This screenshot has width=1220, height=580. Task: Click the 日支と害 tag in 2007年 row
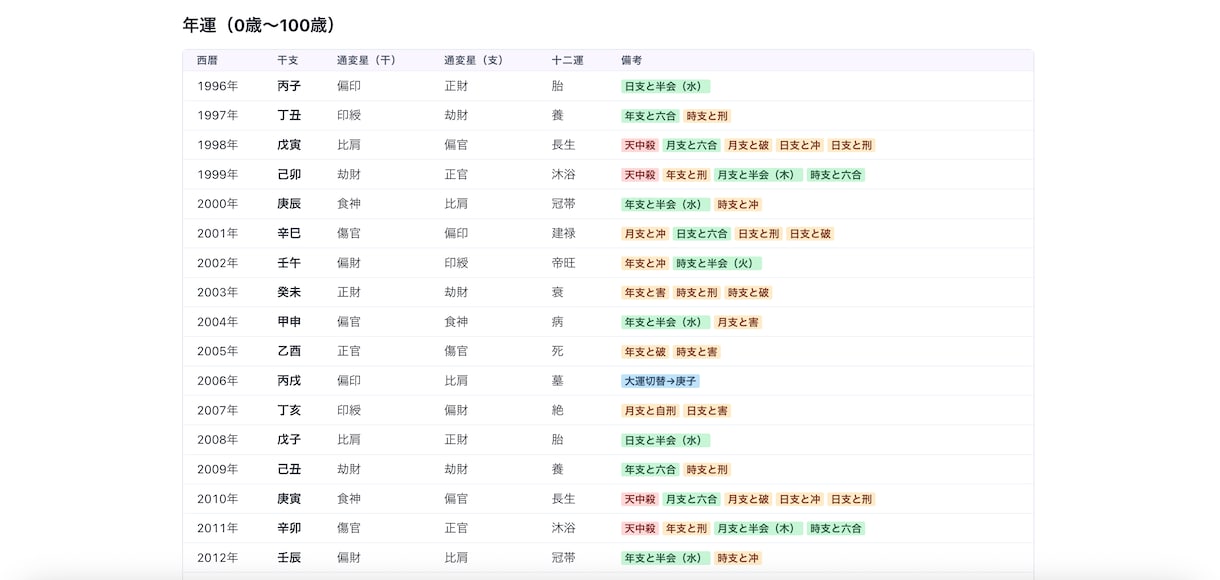[707, 411]
